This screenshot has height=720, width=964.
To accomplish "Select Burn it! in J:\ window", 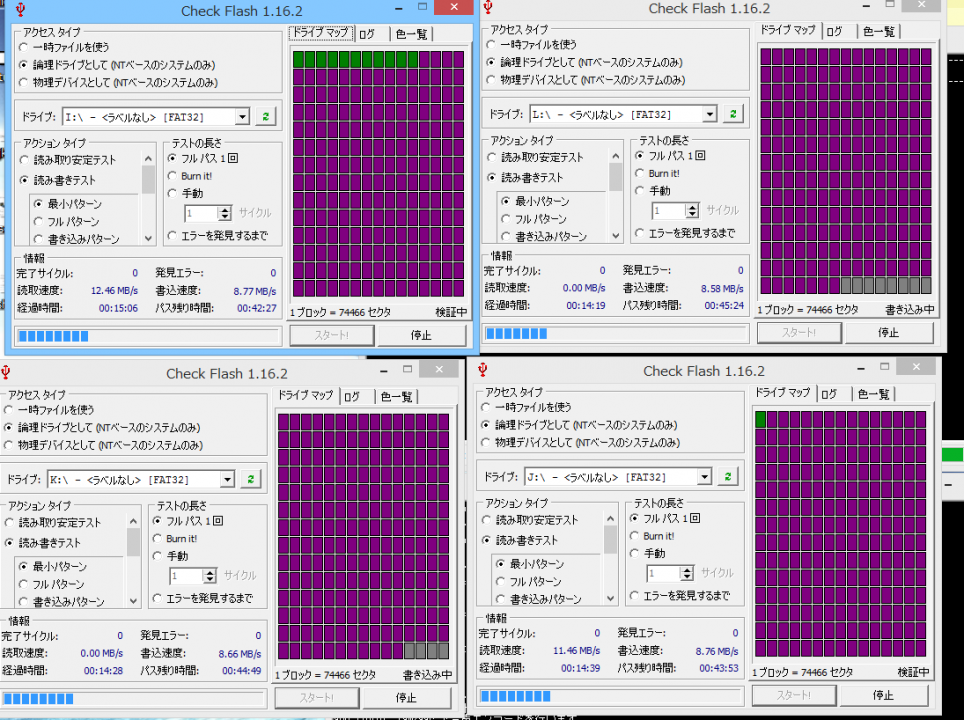I will point(652,536).
